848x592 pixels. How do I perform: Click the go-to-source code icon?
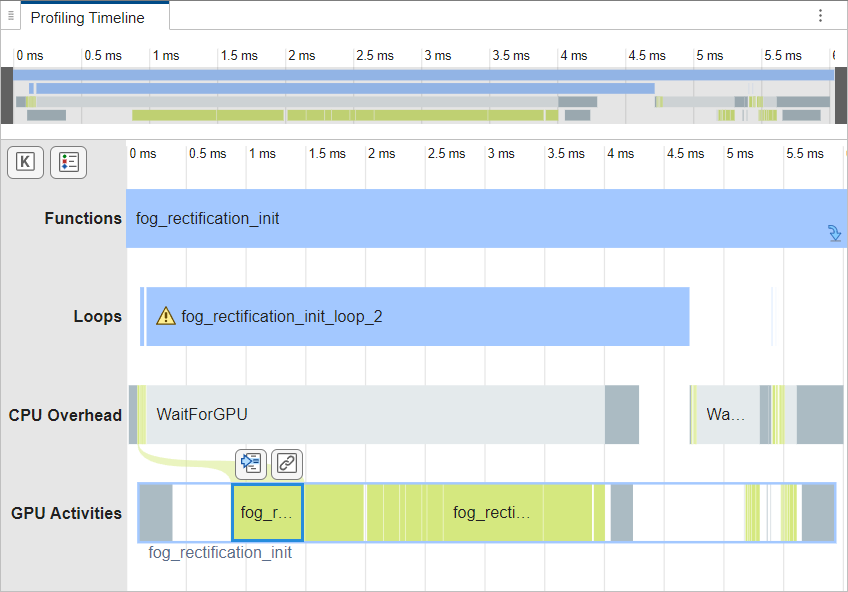(250, 463)
